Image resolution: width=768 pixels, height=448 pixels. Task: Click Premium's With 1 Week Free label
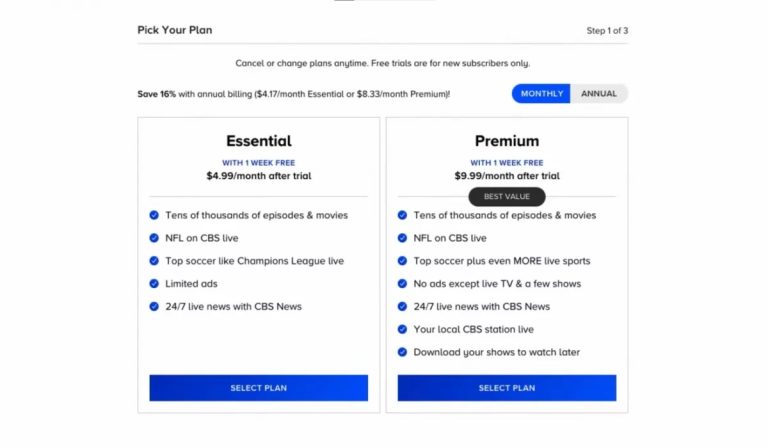coord(507,162)
